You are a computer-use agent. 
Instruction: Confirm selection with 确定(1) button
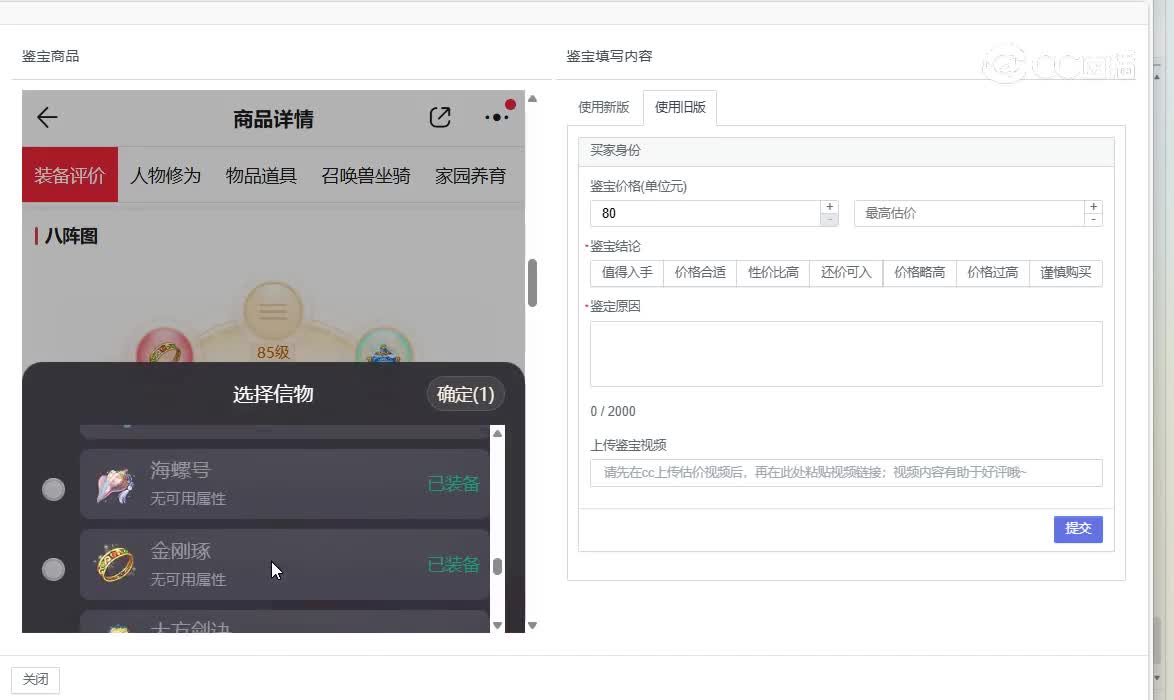tap(465, 394)
